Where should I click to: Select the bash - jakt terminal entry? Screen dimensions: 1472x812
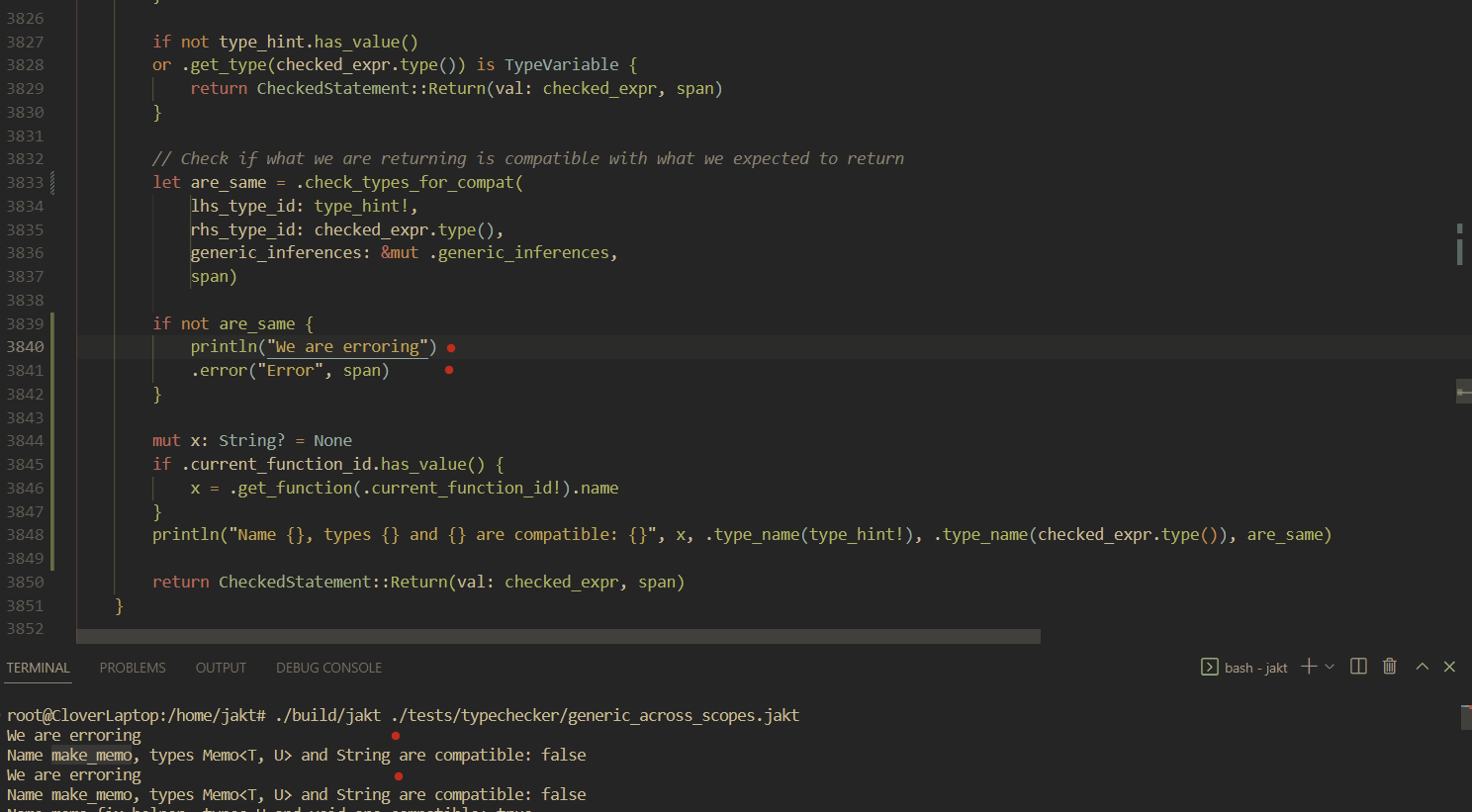click(1244, 668)
